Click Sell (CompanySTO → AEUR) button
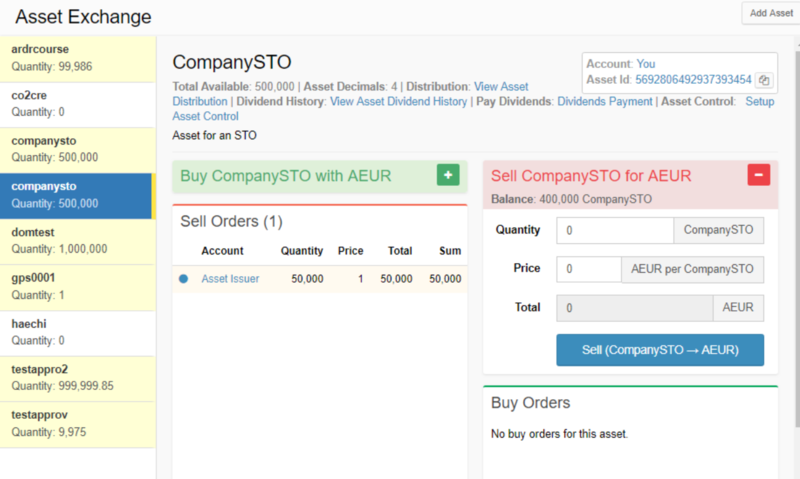 pos(660,350)
